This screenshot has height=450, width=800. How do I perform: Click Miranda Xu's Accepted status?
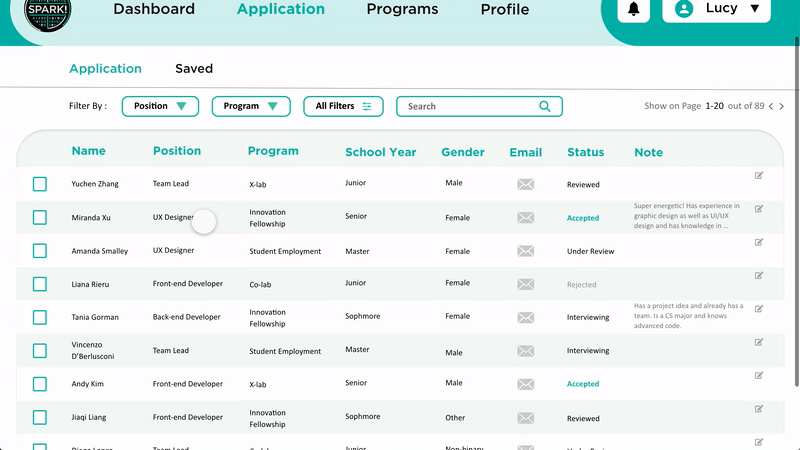click(583, 218)
